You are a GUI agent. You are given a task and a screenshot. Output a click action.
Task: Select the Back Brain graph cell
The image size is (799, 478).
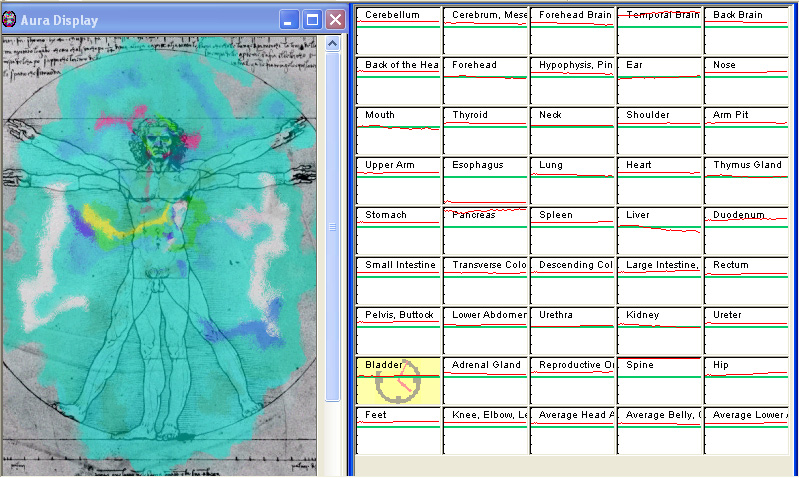747,31
